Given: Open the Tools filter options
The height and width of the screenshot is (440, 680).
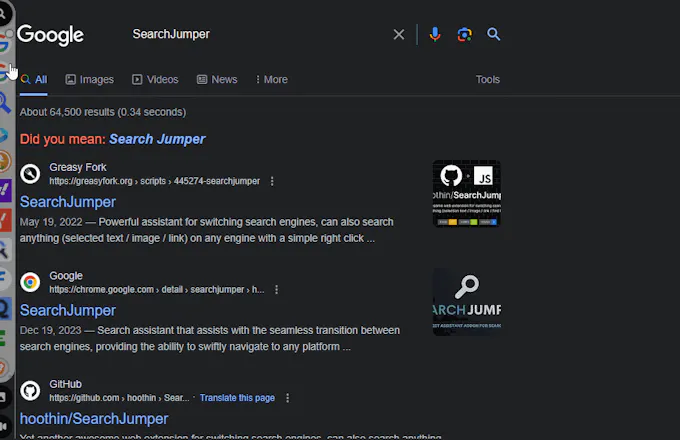Looking at the screenshot, I should (488, 80).
